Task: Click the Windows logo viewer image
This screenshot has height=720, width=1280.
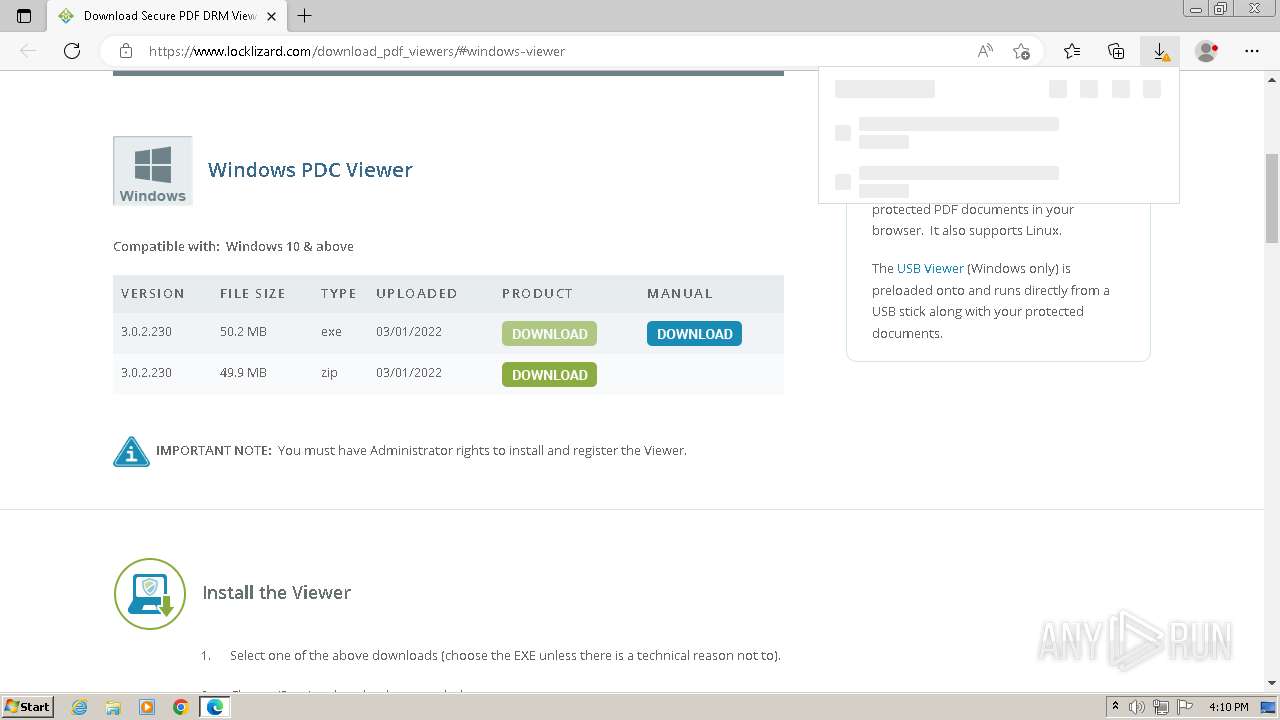Action: point(153,171)
